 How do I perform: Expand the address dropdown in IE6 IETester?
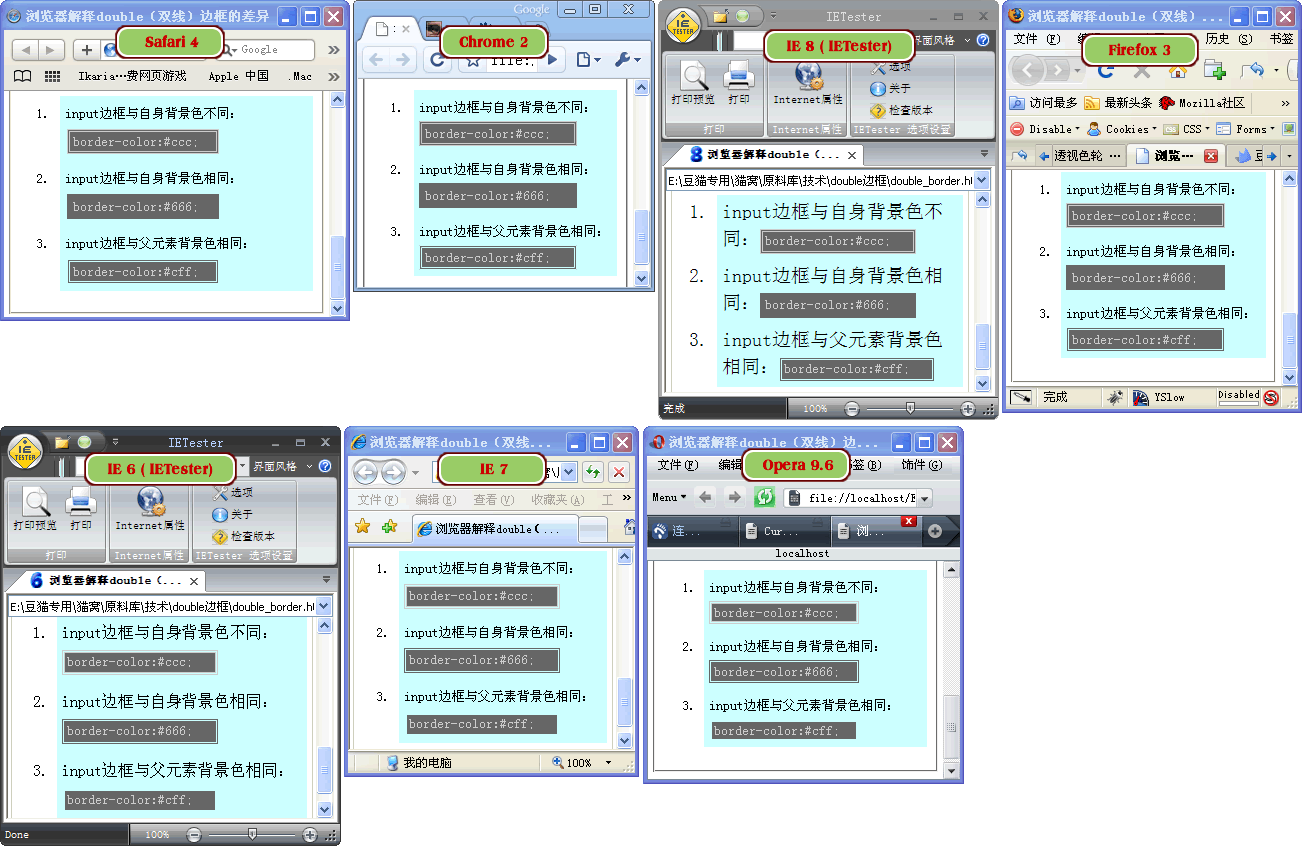pos(323,606)
